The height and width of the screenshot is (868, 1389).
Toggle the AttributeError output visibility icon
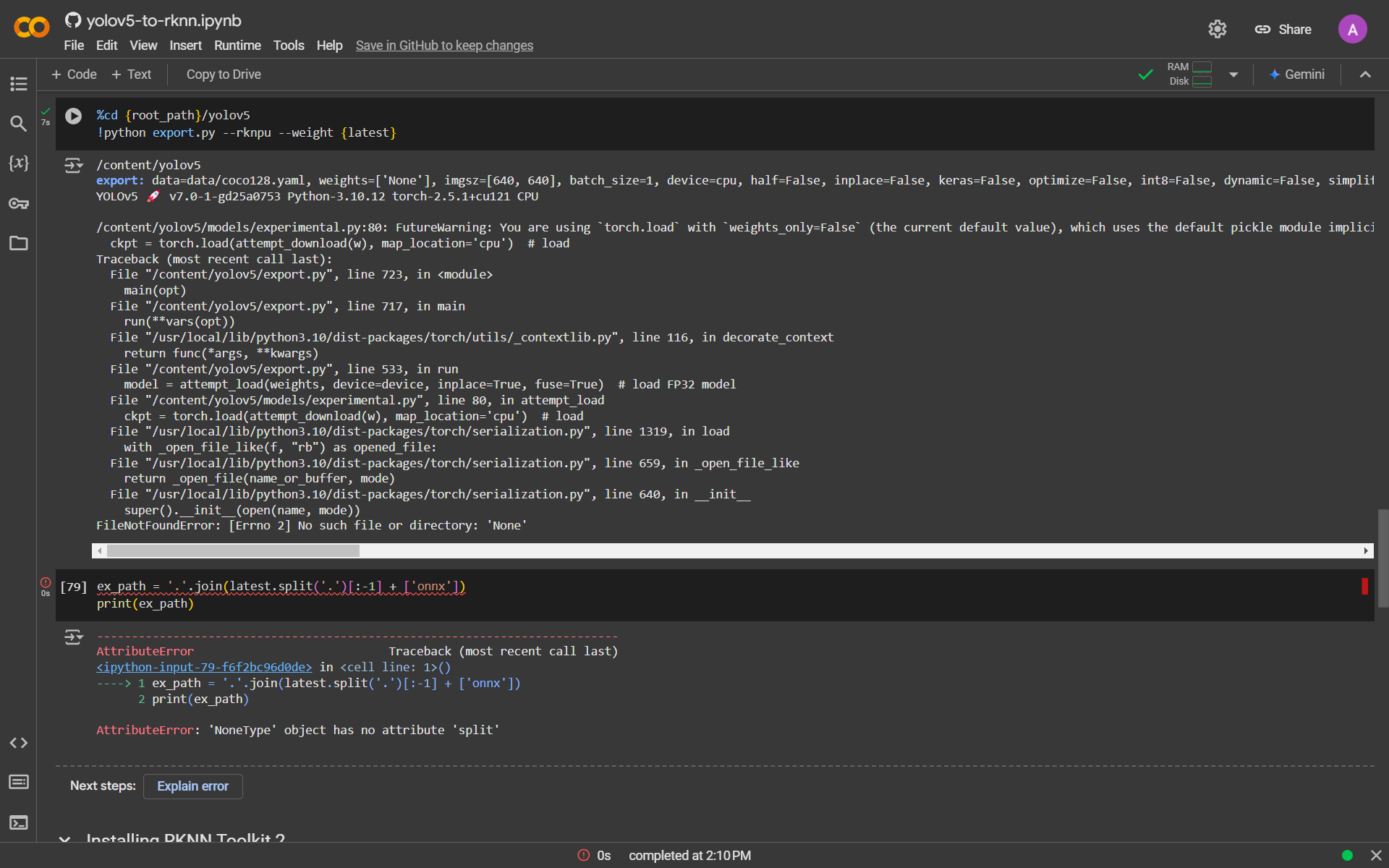pyautogui.click(x=73, y=637)
